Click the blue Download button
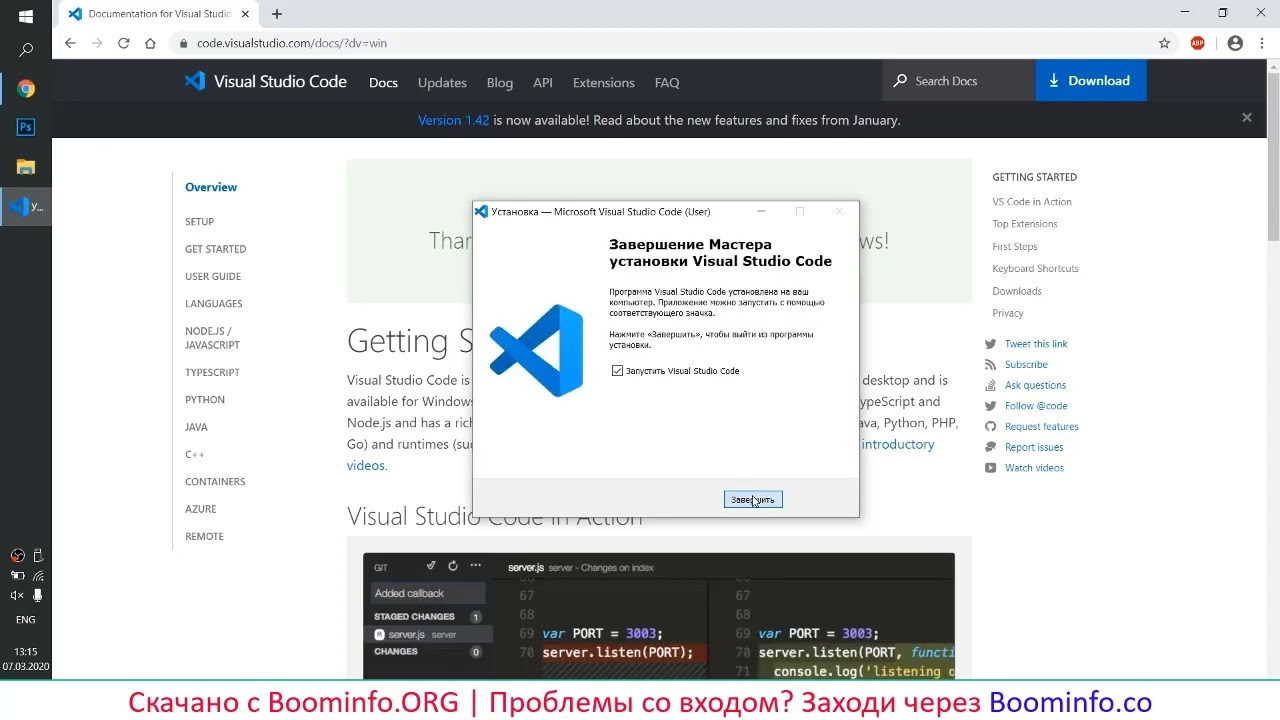The image size is (1280, 720). pyautogui.click(x=1091, y=81)
